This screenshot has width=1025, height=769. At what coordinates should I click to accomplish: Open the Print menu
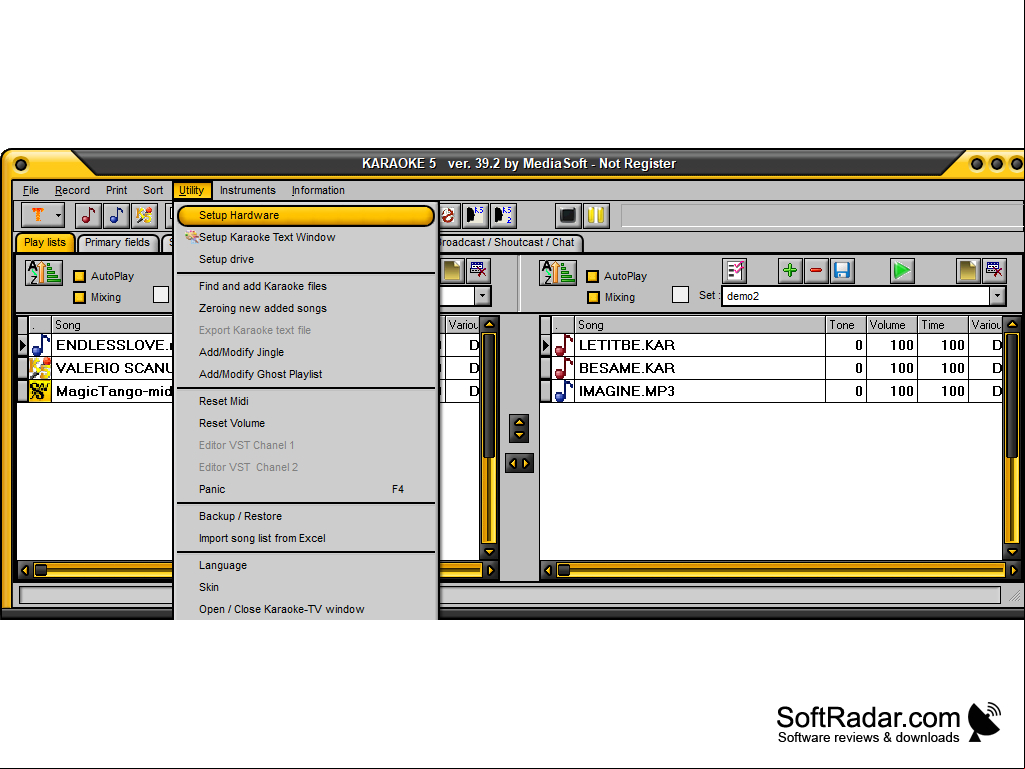[x=116, y=190]
